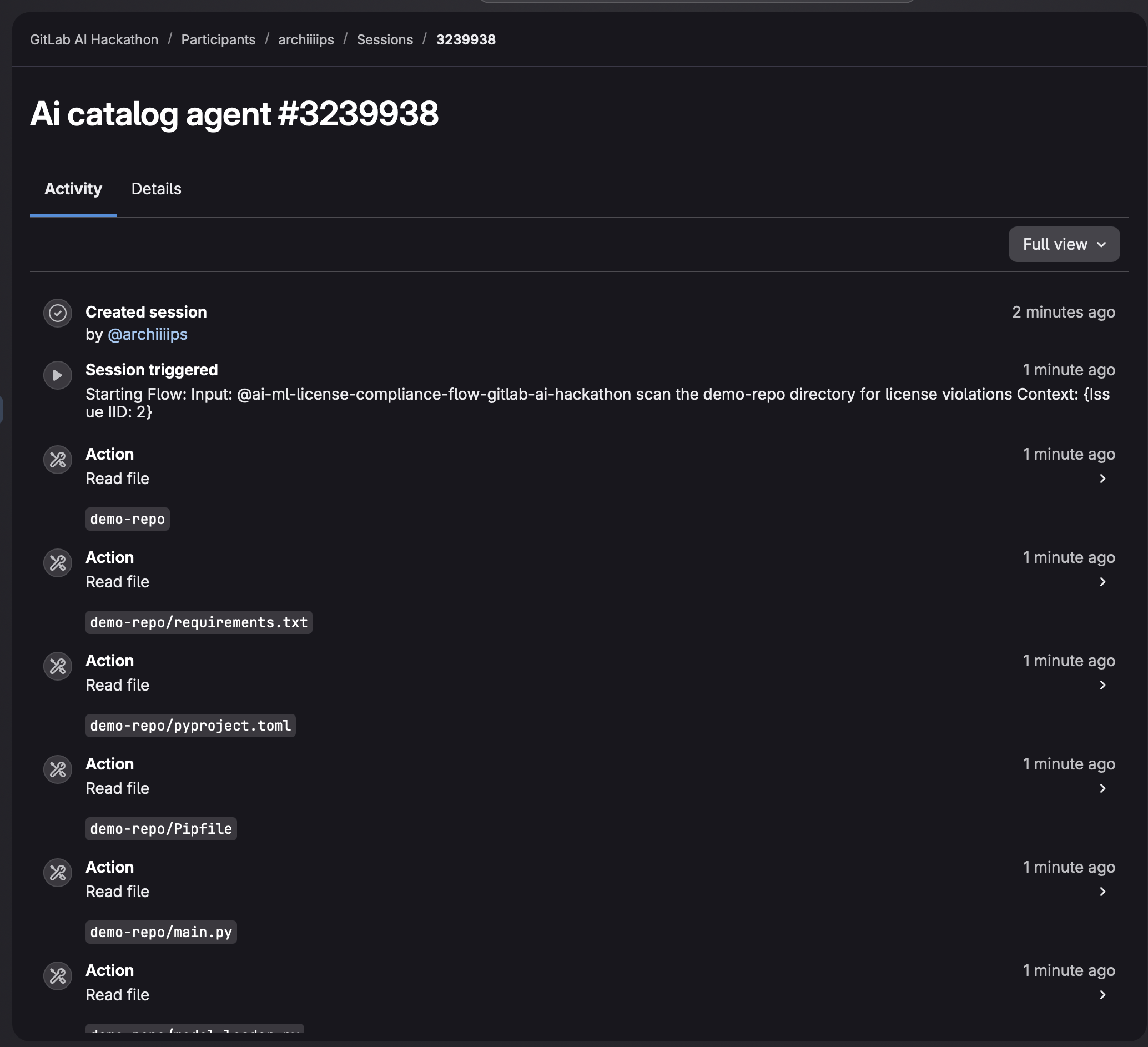Switch to the Details tab
1148x1047 pixels.
click(x=156, y=189)
